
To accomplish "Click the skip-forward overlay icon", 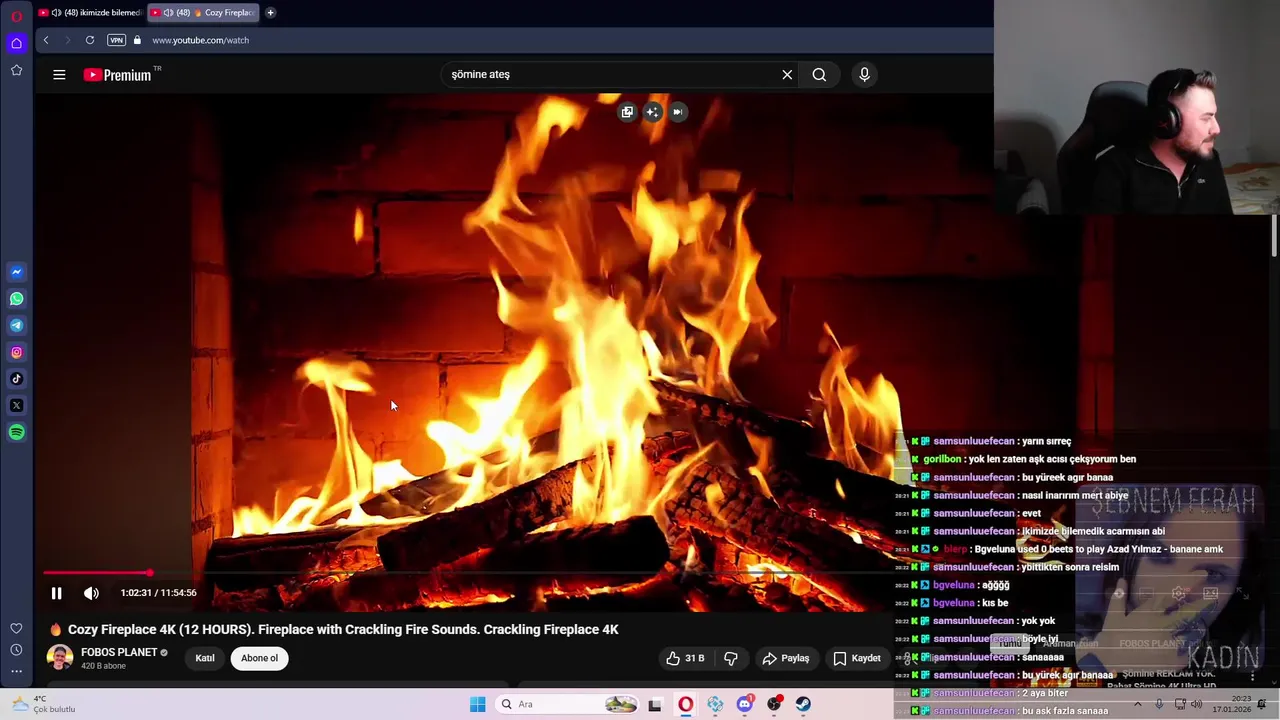I will coord(677,112).
